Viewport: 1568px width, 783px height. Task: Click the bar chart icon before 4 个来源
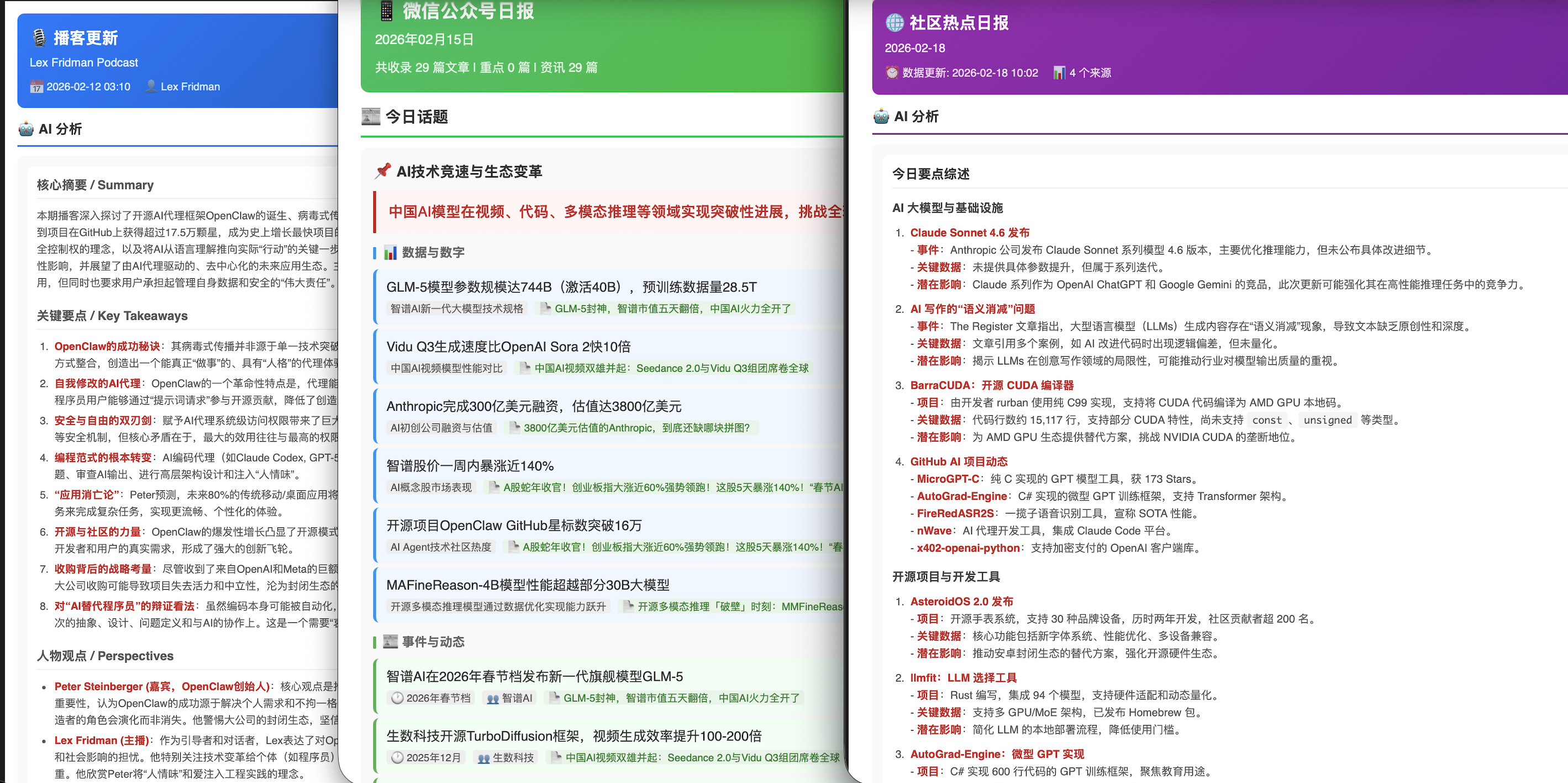[1059, 72]
